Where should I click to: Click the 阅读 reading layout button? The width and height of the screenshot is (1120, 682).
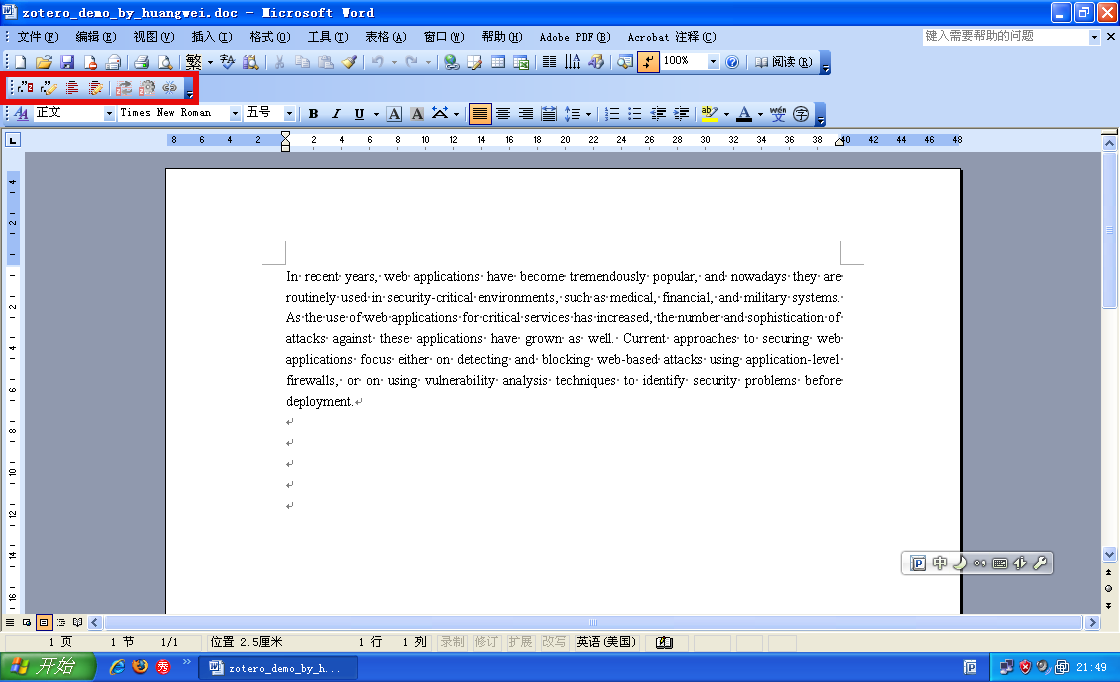point(783,62)
